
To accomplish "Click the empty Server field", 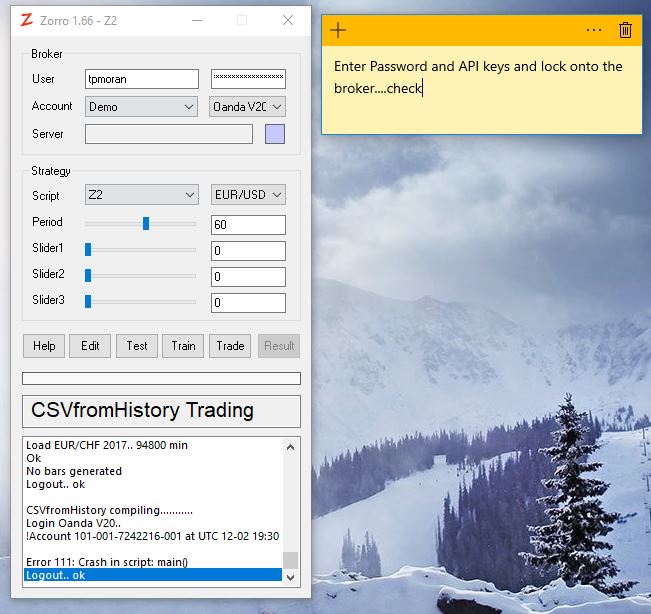I will (x=169, y=134).
